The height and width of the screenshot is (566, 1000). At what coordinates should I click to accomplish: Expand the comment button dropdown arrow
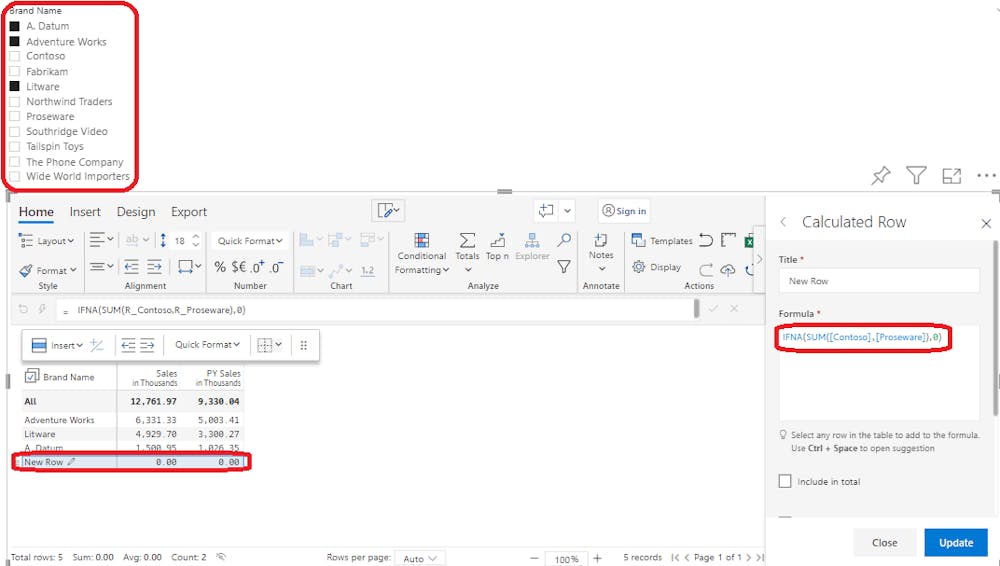click(567, 211)
